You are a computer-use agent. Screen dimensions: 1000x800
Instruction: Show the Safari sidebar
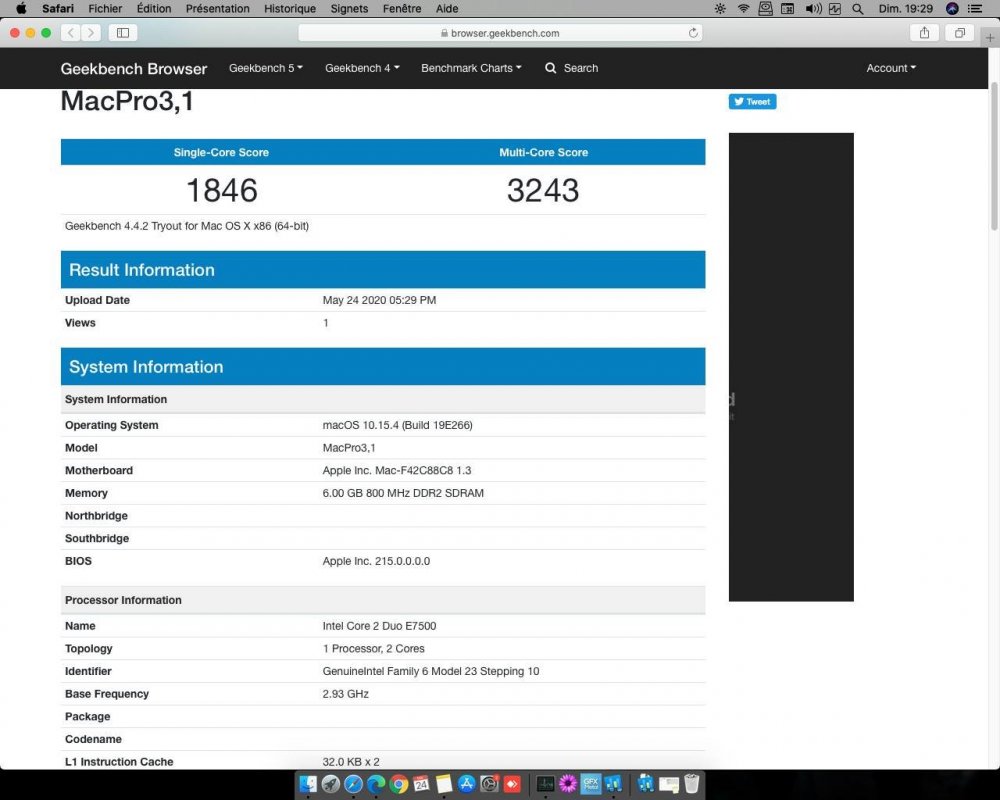coord(123,33)
